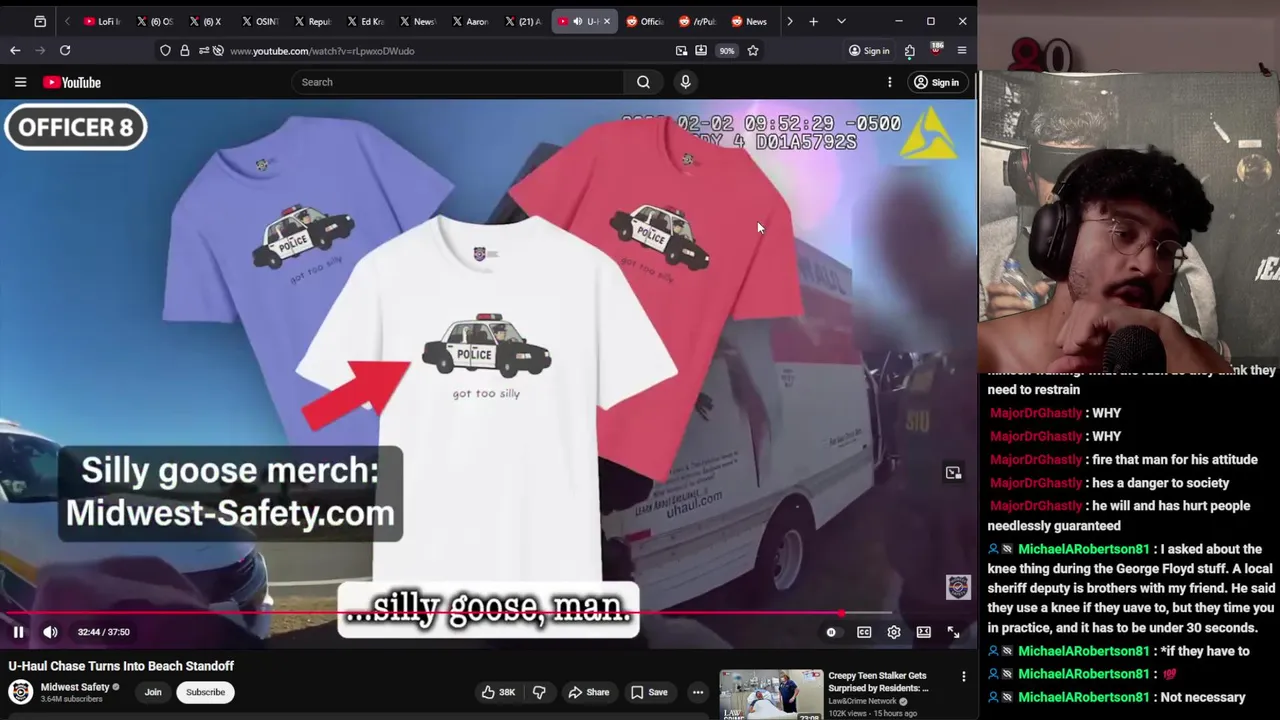
Task: Open YouTube hamburger guide menu
Action: click(x=20, y=82)
